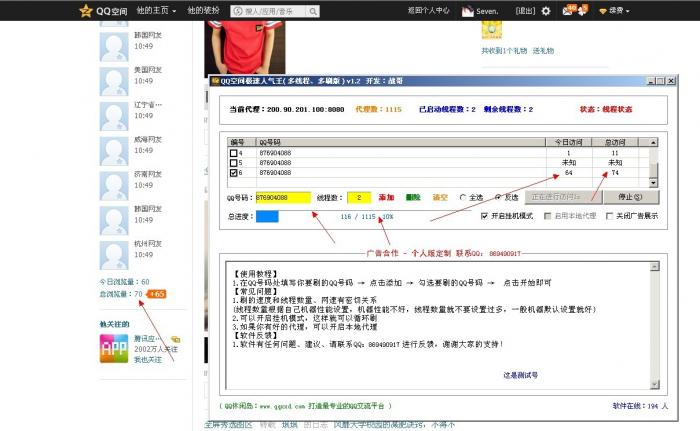The image size is (700, 431).
Task: Click the orange +65 badge
Action: tap(157, 294)
